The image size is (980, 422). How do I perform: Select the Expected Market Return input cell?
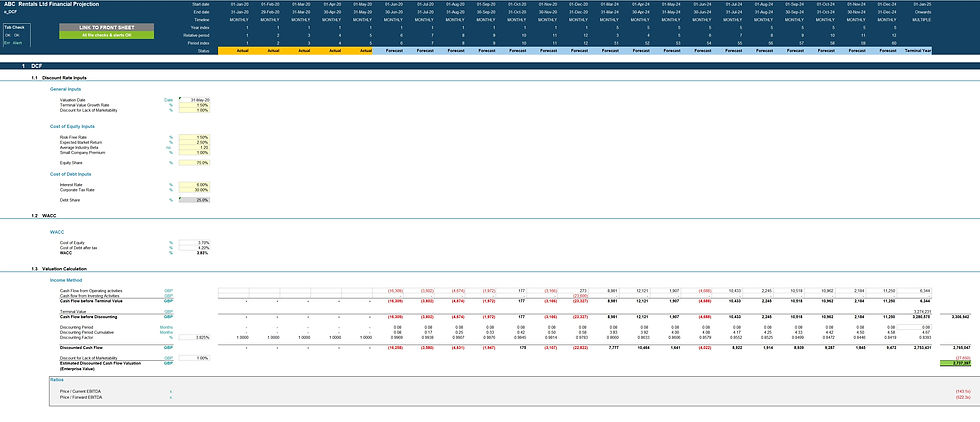[194, 142]
